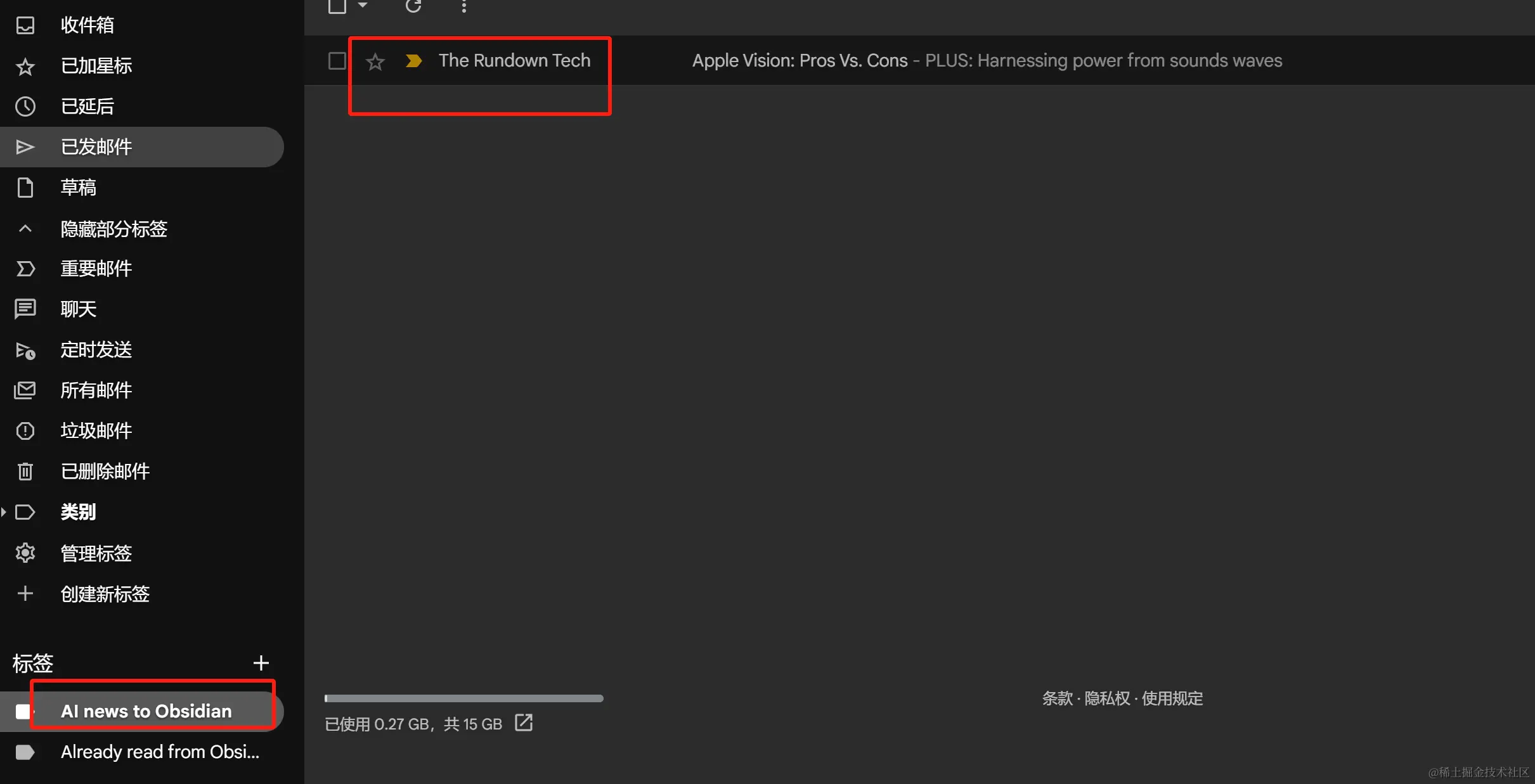
Task: Expand the 类别 categories tree
Action: tap(4, 511)
